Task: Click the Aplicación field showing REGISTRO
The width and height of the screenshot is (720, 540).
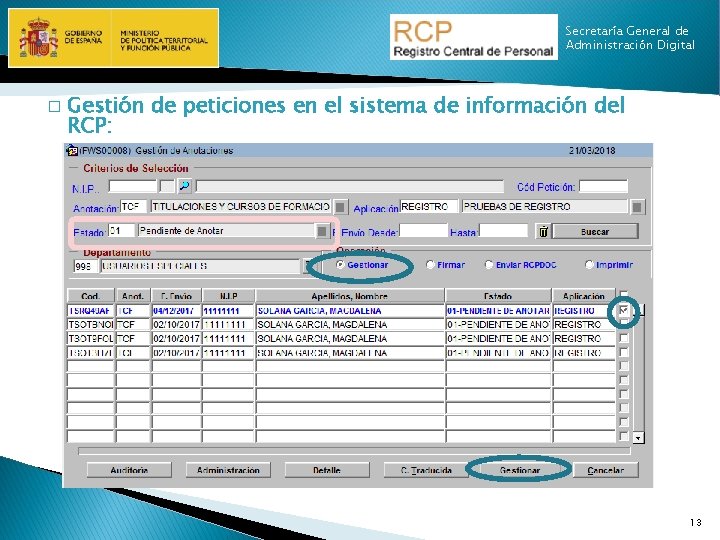Action: coord(429,207)
